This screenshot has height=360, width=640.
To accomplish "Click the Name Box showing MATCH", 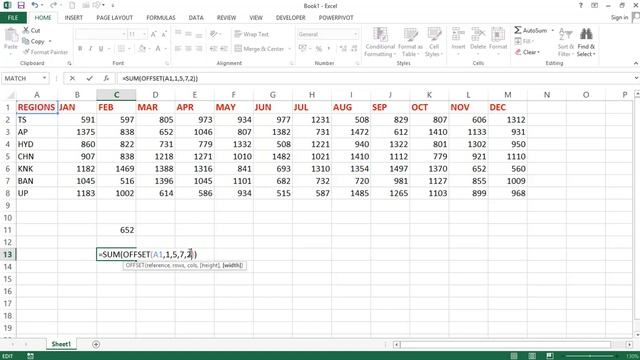I will pos(21,78).
